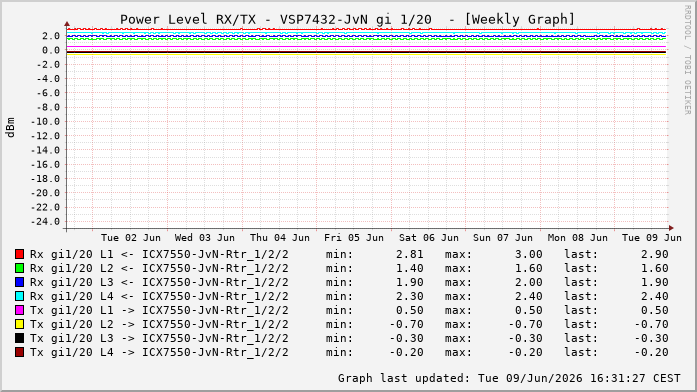This screenshot has height=392, width=697.
Task: Click the green Rx L2 legend swatch
Action: click(x=19, y=268)
